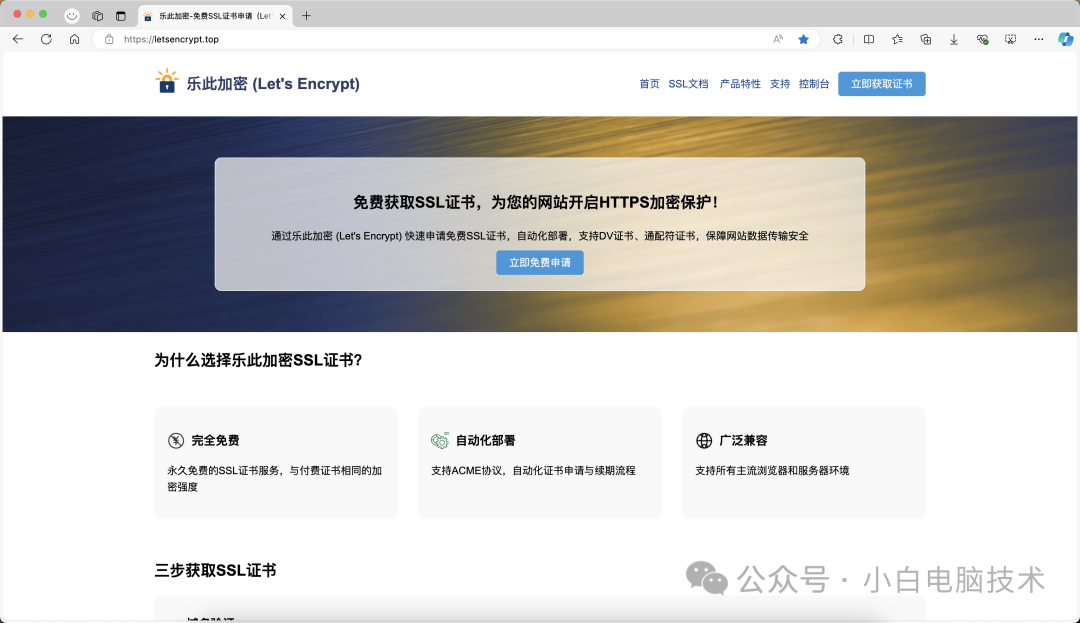
Task: Open the Copilot sidebar icon
Action: pyautogui.click(x=1066, y=39)
